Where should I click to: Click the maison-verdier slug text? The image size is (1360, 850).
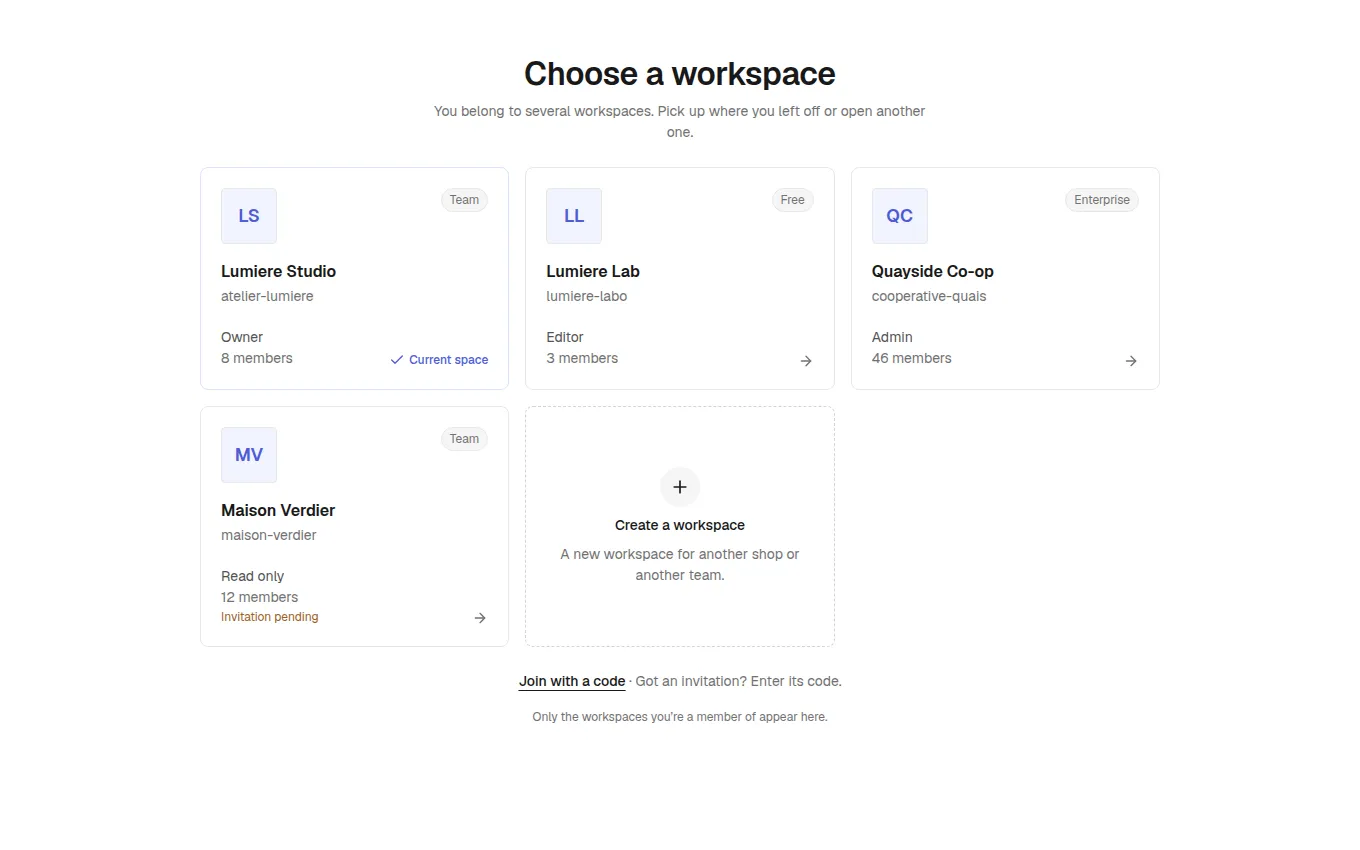pos(269,535)
